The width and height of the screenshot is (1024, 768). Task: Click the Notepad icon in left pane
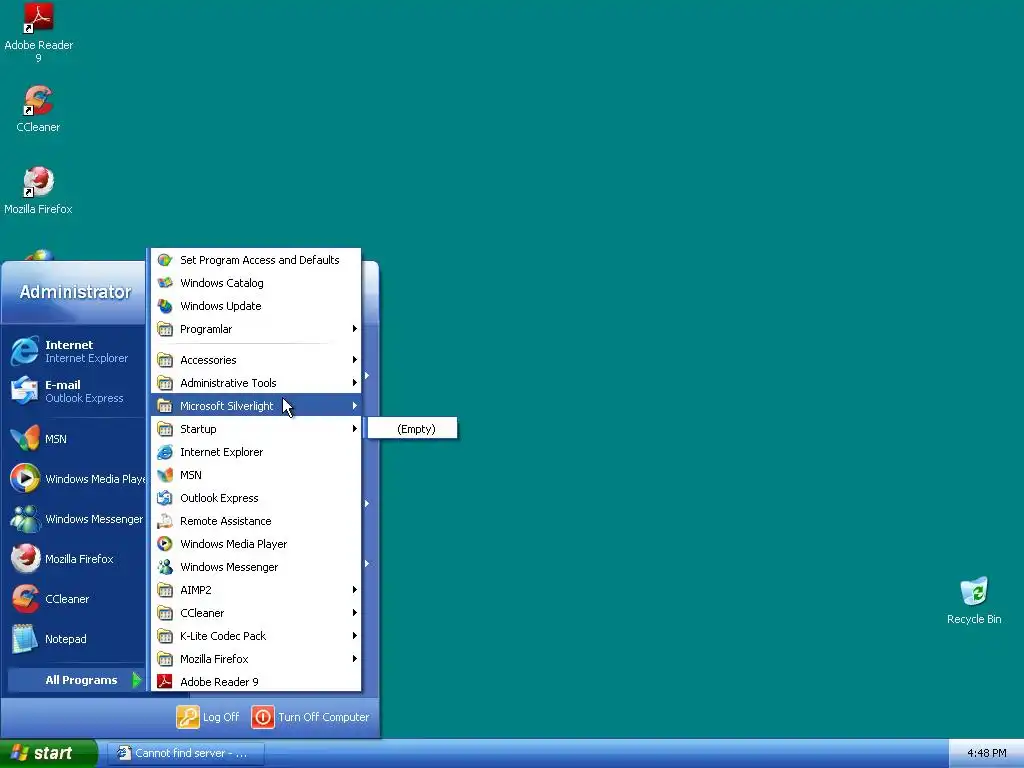(25, 639)
